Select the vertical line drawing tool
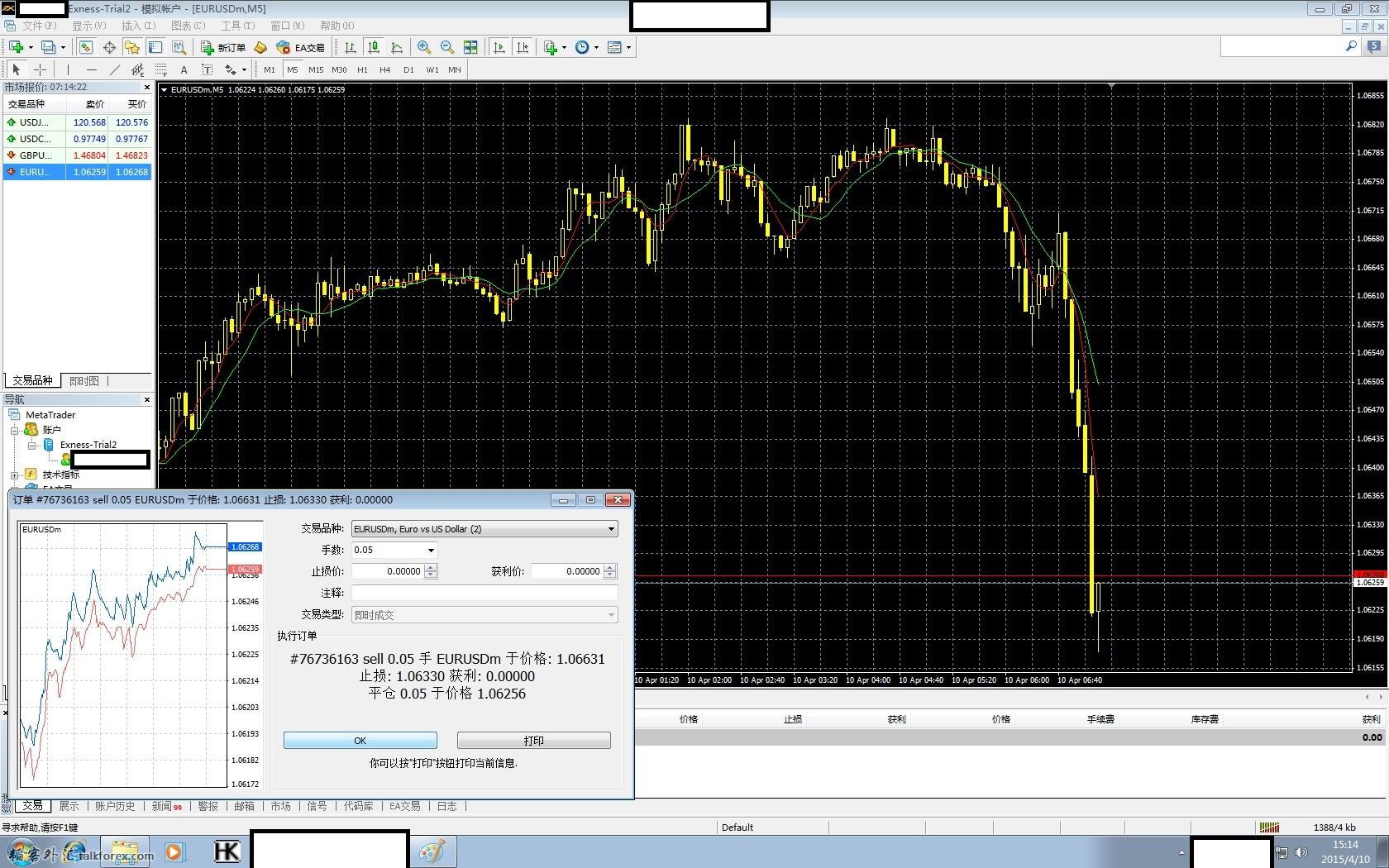Viewport: 1389px width, 868px height. click(x=68, y=69)
